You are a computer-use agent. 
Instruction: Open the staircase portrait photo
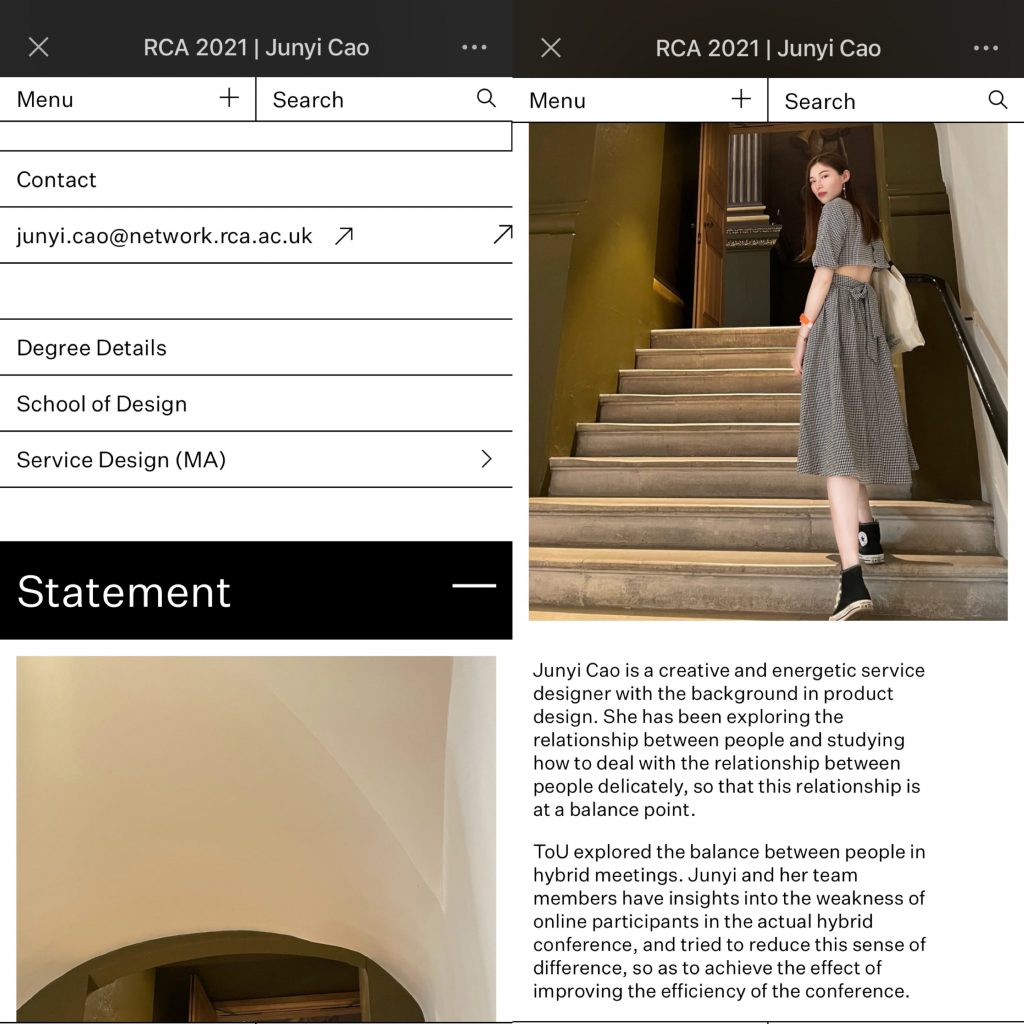click(x=768, y=372)
